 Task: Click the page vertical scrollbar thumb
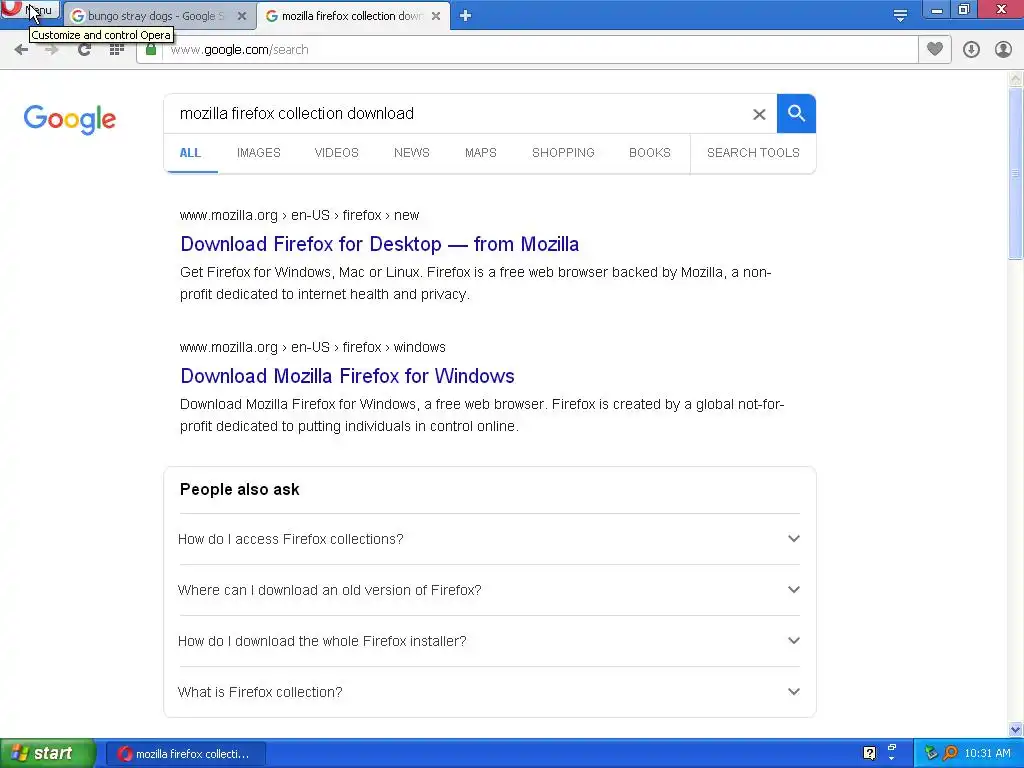pos(1015,174)
